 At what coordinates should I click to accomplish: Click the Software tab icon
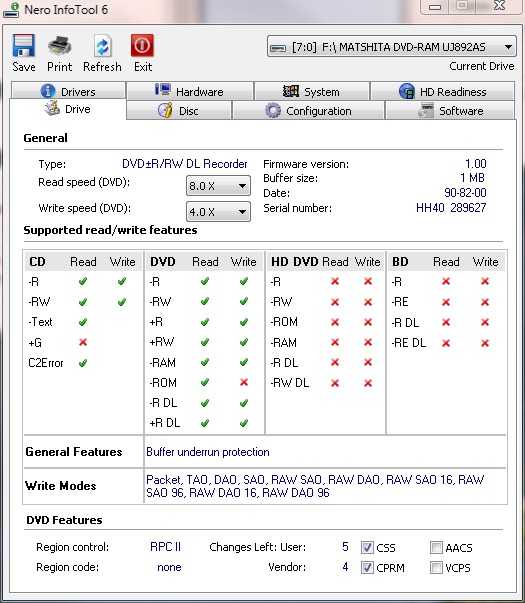(x=426, y=110)
